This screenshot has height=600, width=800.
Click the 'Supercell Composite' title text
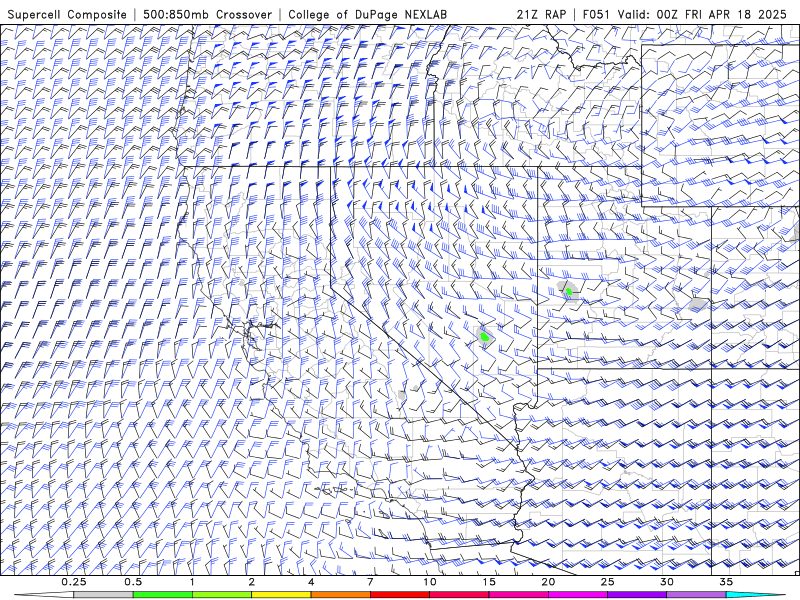point(67,14)
